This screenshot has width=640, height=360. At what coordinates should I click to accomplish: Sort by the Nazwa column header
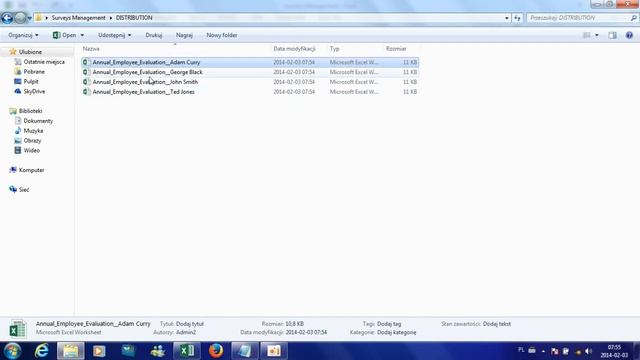point(91,49)
